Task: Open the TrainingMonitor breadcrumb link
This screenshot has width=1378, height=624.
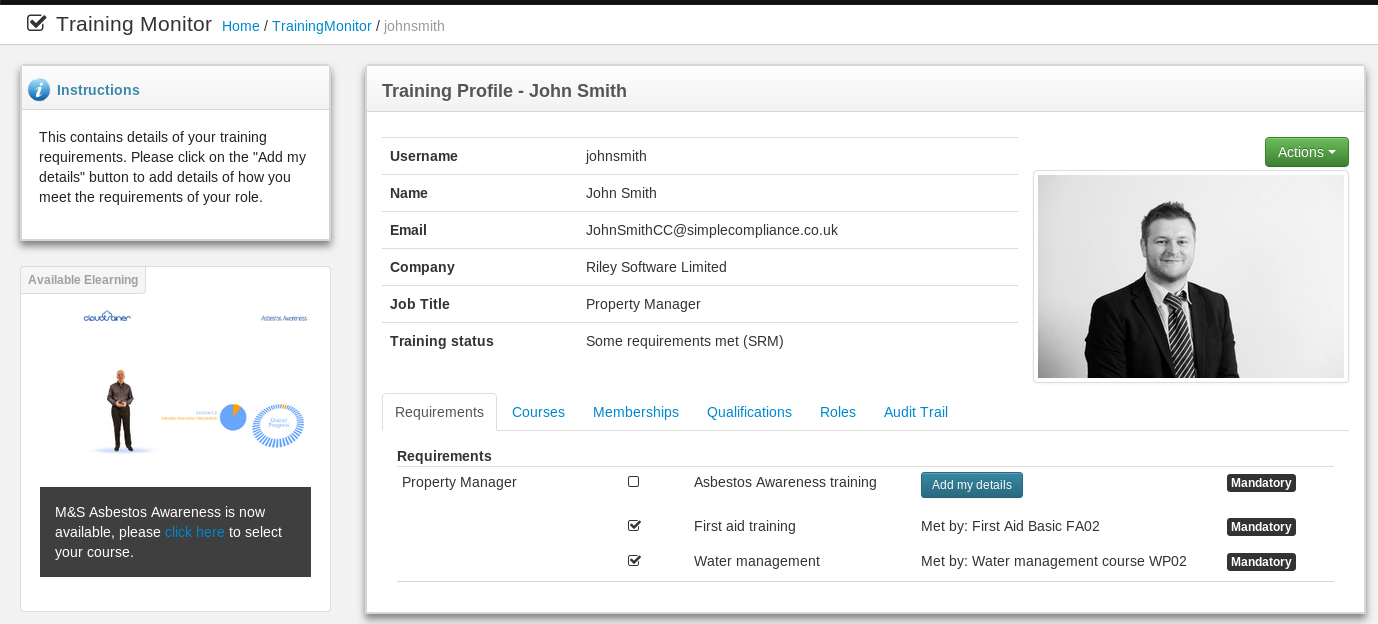Action: (x=321, y=26)
